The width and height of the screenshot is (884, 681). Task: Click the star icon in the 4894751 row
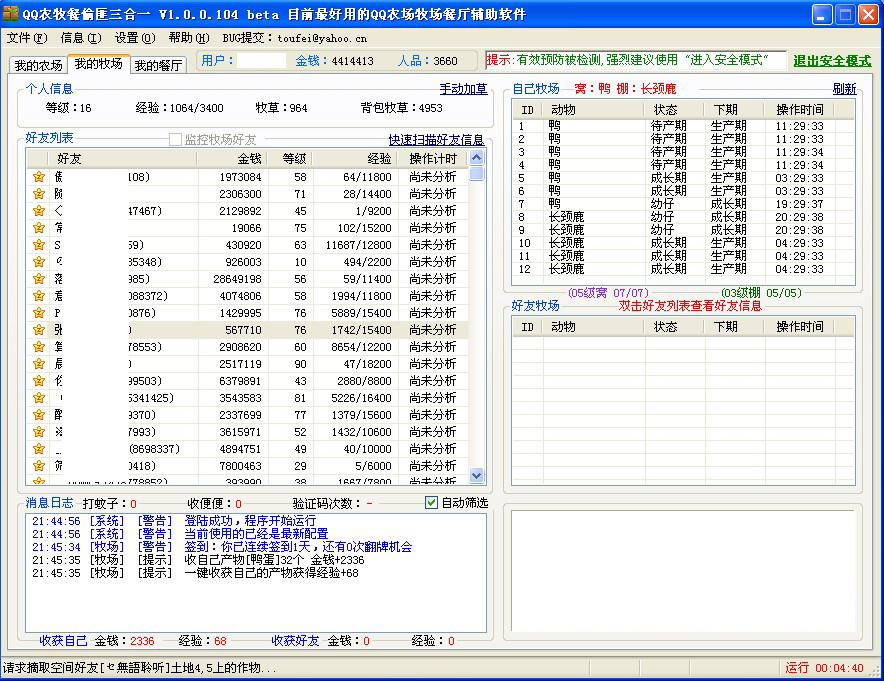coord(39,449)
